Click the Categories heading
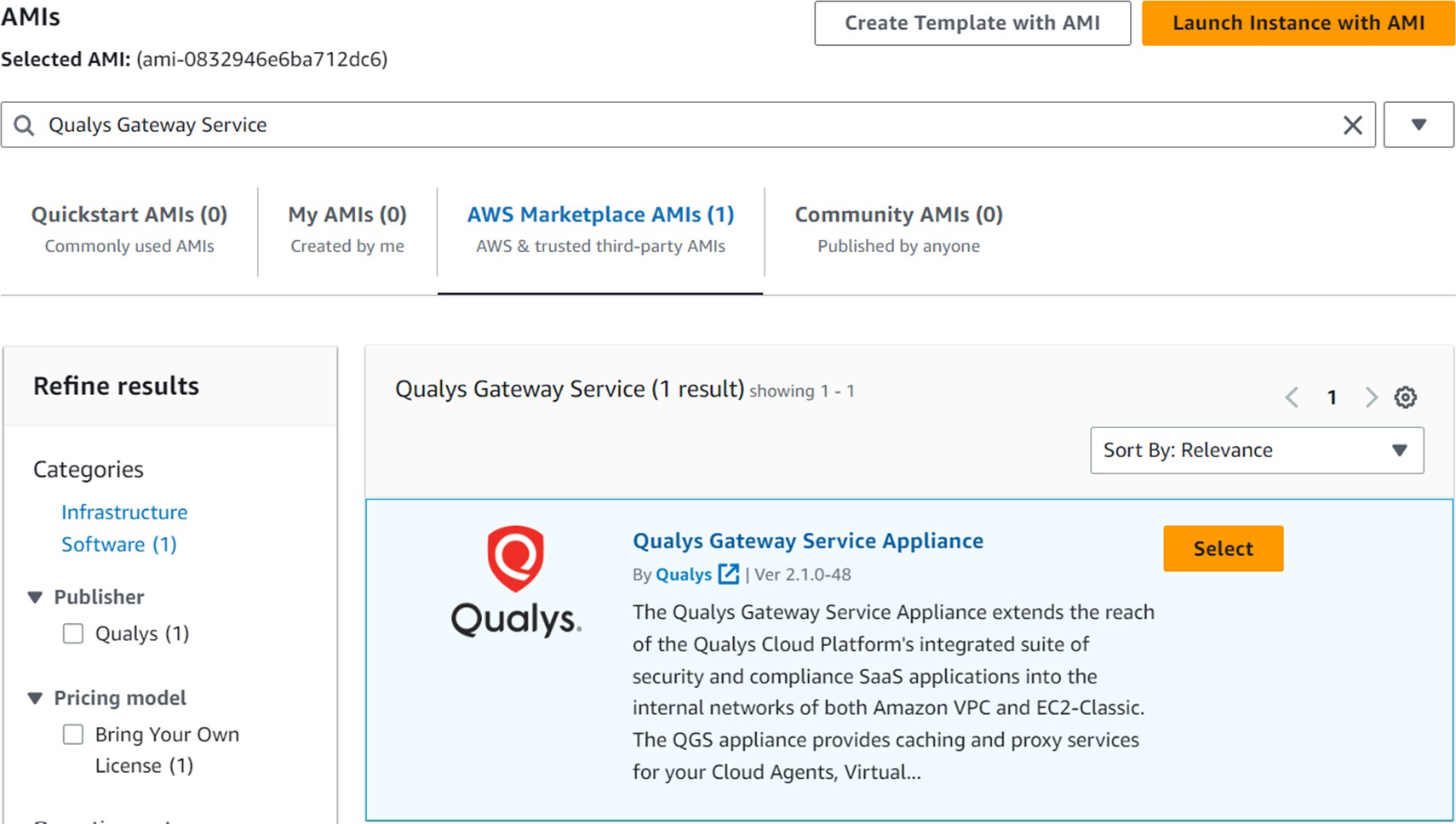Viewport: 1456px width, 824px height. (89, 470)
